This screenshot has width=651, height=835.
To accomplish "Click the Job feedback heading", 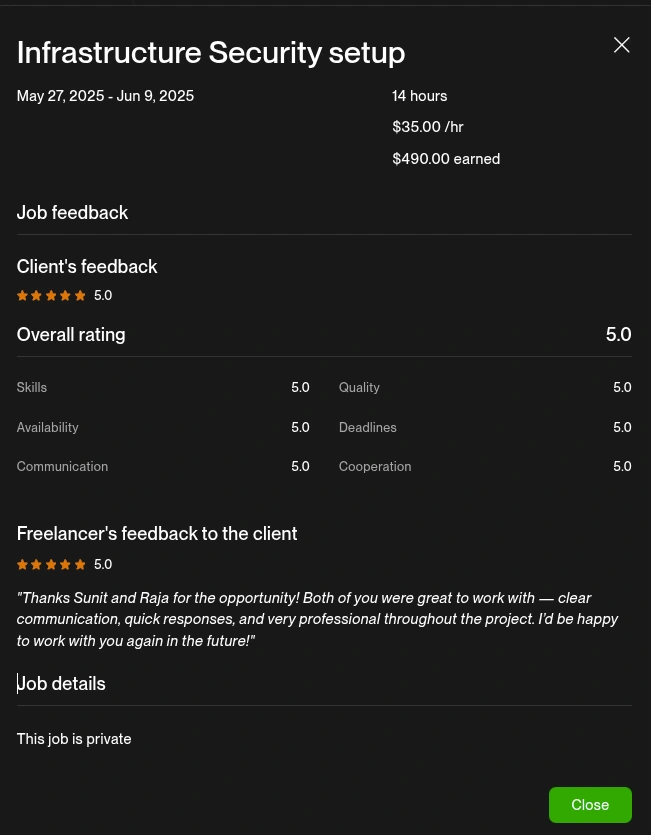I will tap(72, 213).
